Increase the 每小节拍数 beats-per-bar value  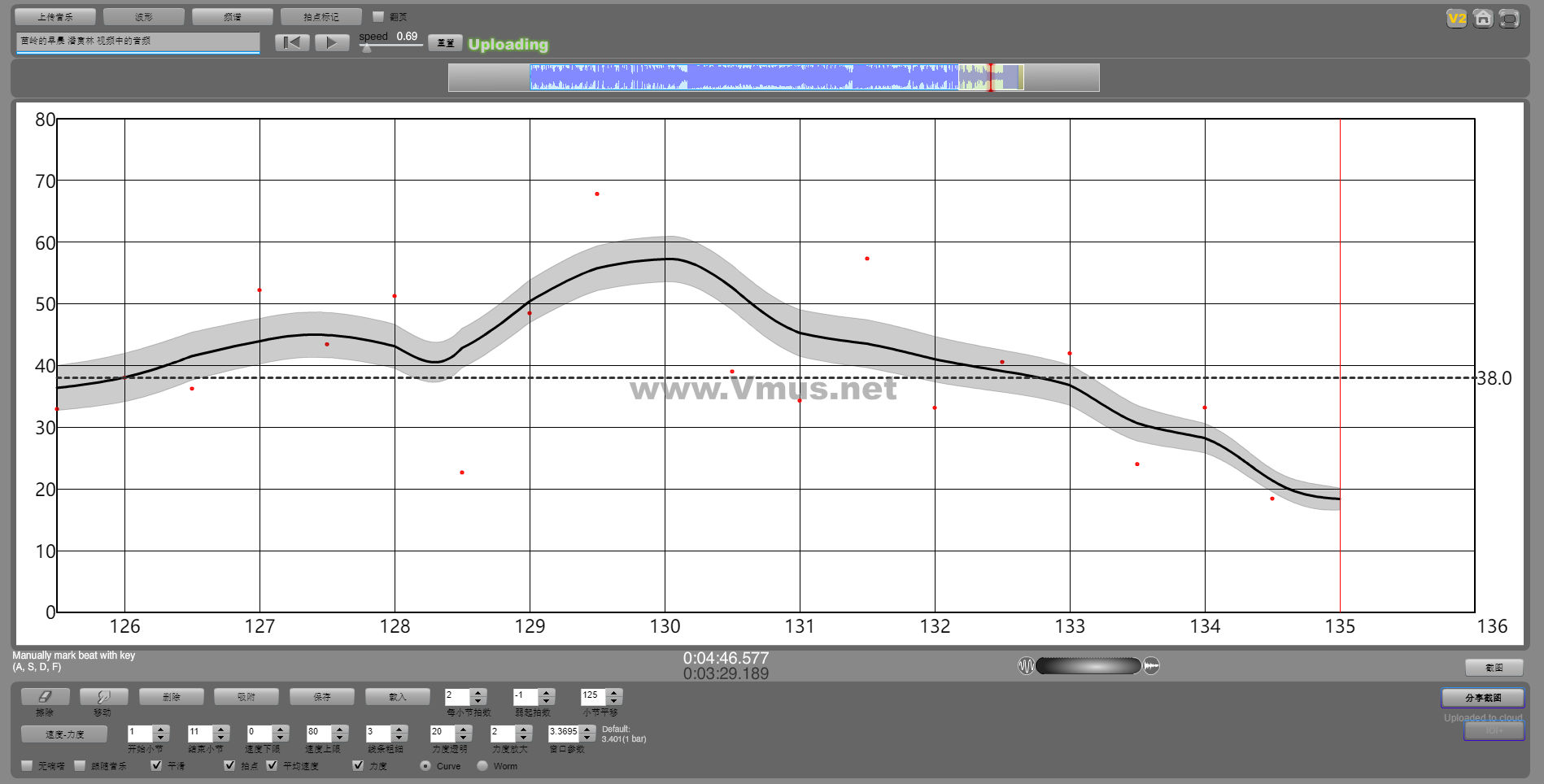point(478,693)
